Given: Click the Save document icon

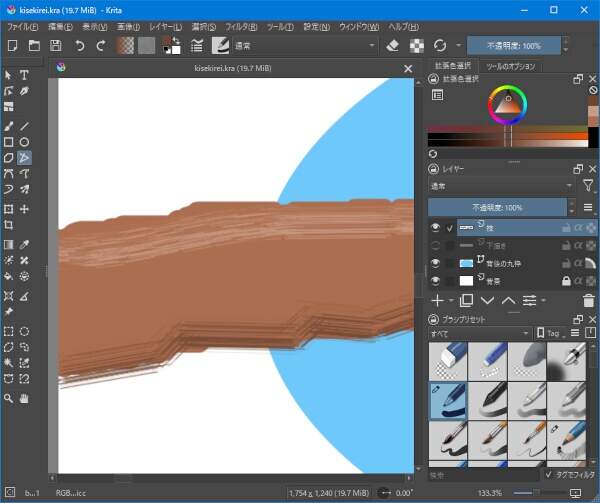Looking at the screenshot, I should [x=56, y=45].
